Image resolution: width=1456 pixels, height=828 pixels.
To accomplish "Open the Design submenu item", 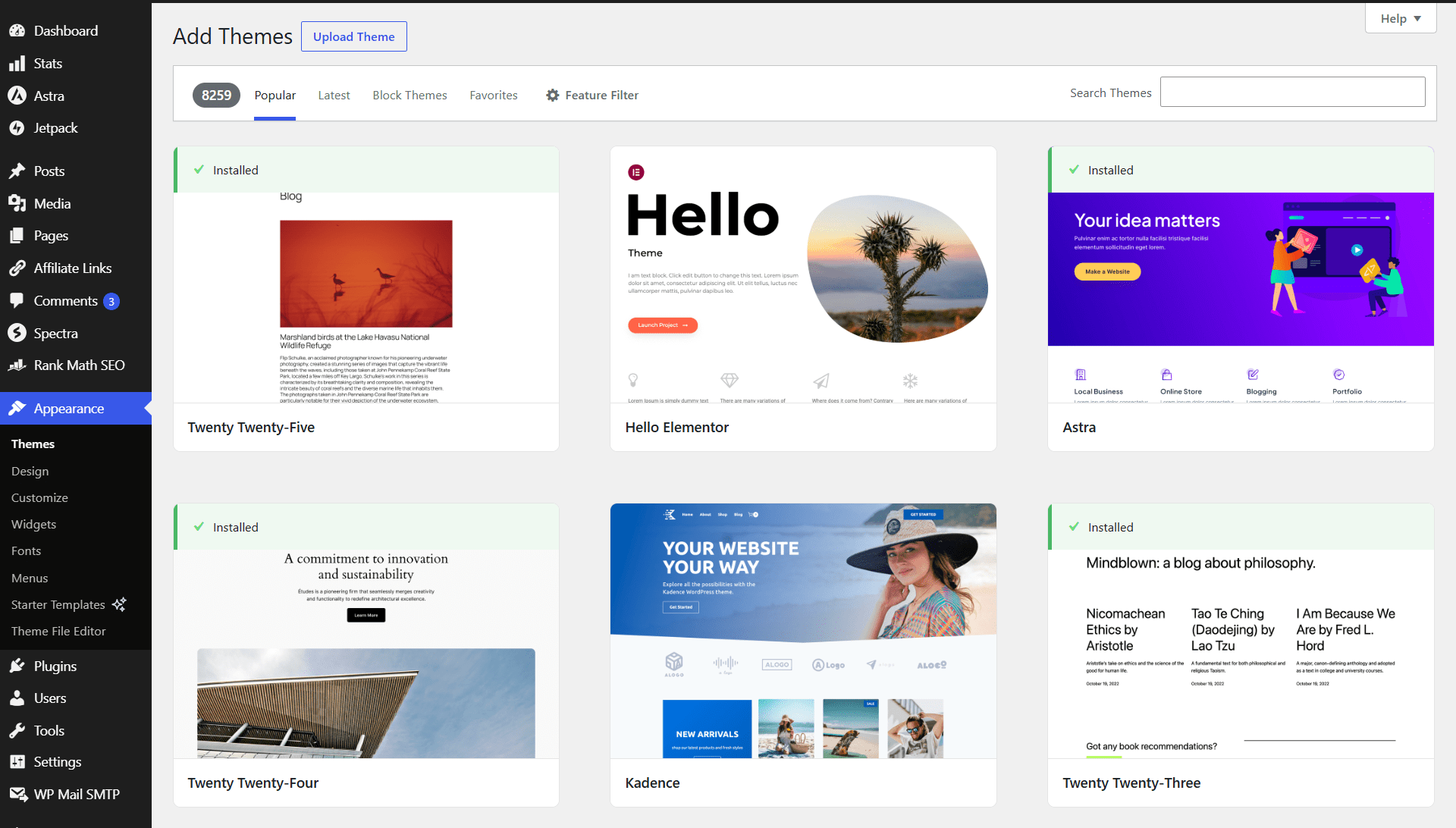I will 30,471.
